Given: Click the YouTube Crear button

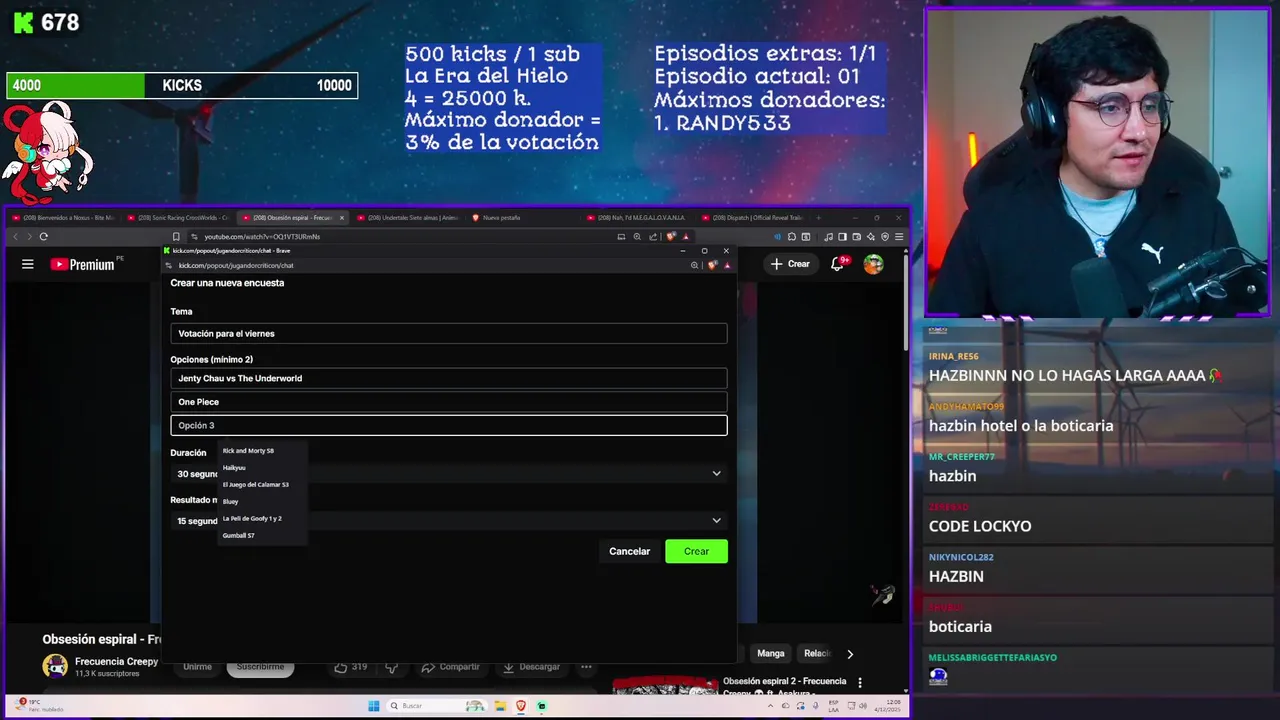Looking at the screenshot, I should [789, 264].
